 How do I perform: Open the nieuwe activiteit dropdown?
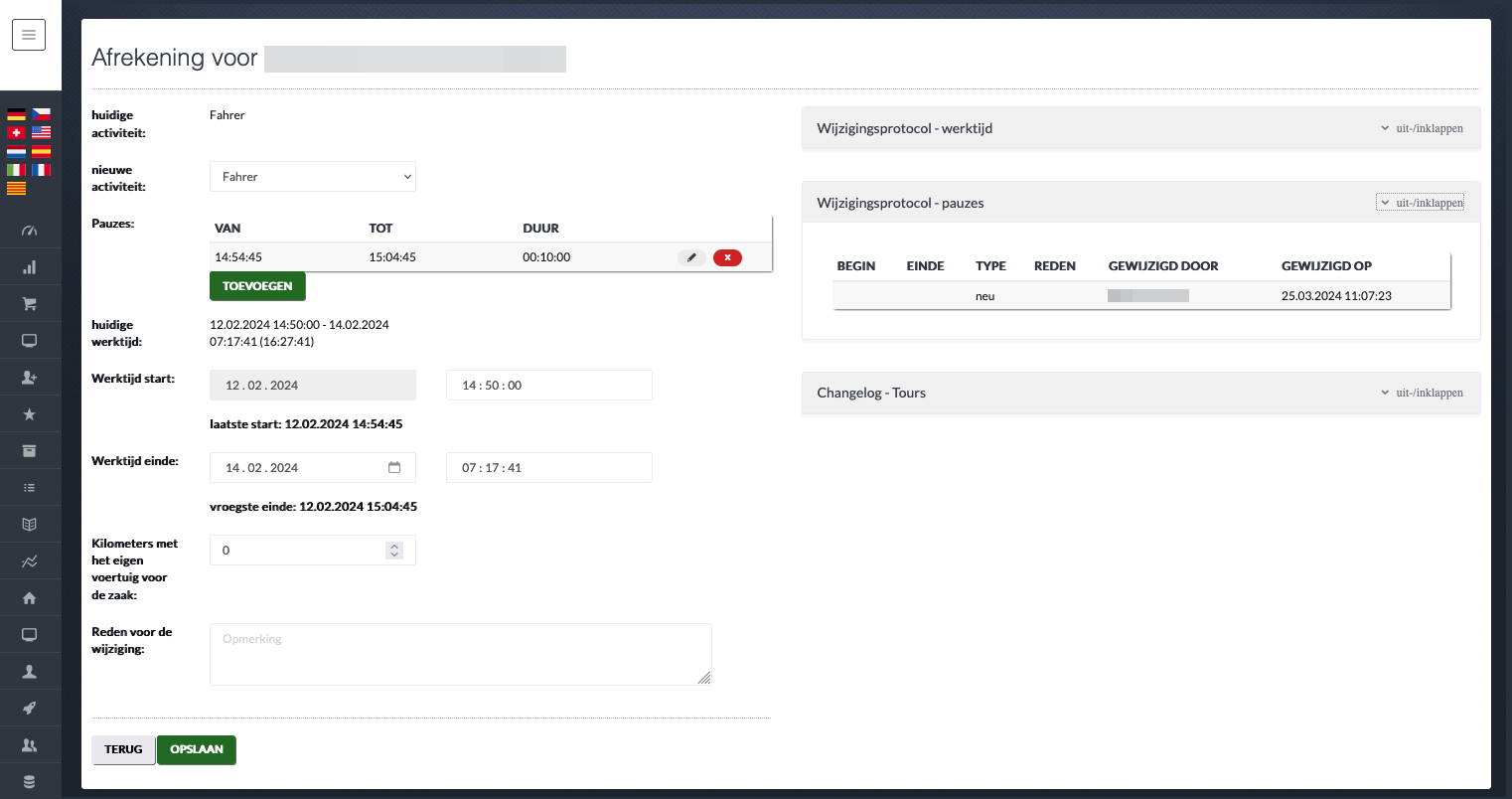[312, 177]
